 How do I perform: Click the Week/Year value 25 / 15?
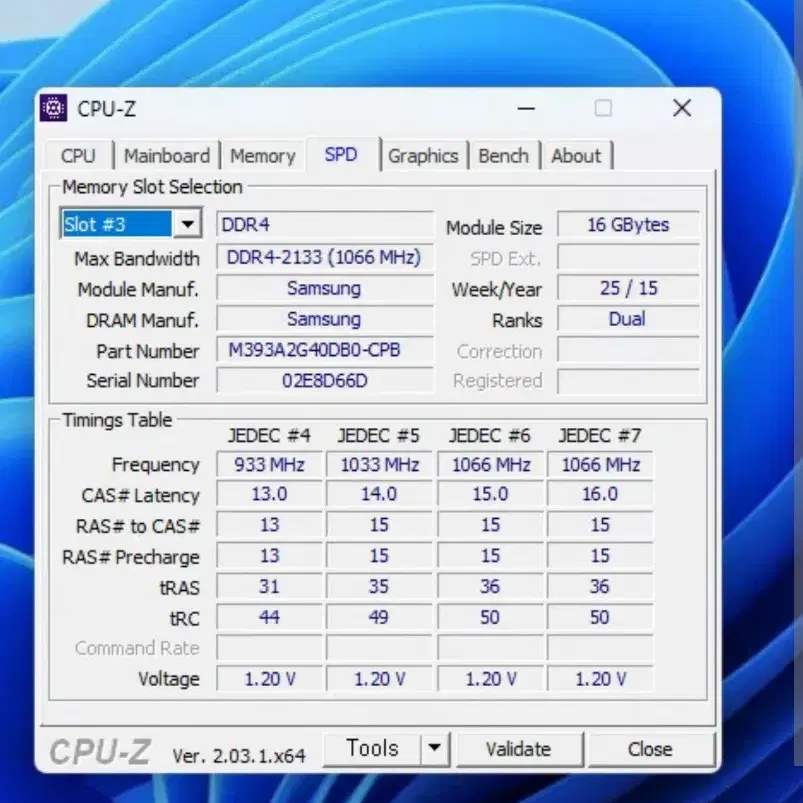tap(628, 288)
